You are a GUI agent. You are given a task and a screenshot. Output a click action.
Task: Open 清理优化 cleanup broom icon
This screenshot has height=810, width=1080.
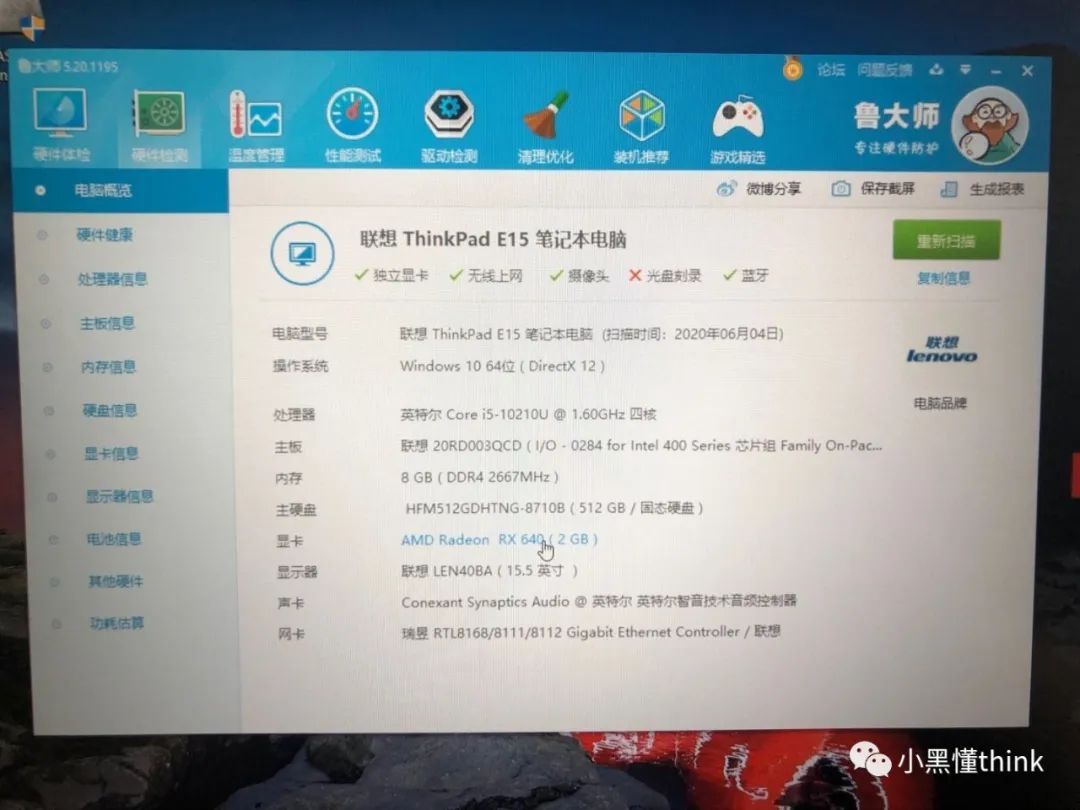(x=546, y=127)
